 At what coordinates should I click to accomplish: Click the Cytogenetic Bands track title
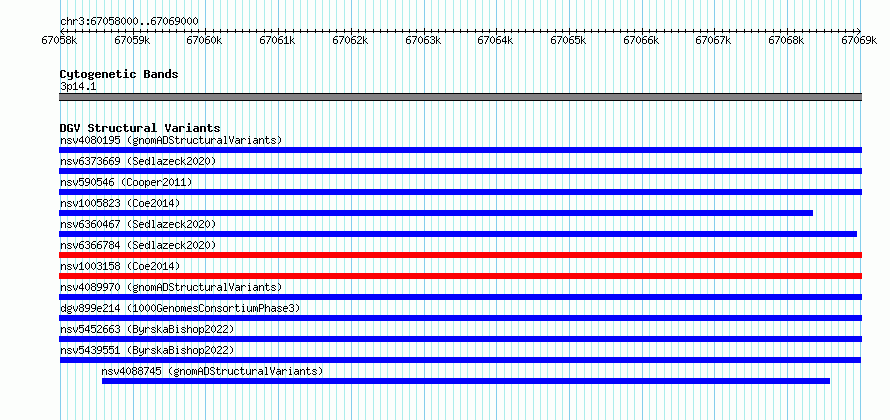click(x=119, y=74)
